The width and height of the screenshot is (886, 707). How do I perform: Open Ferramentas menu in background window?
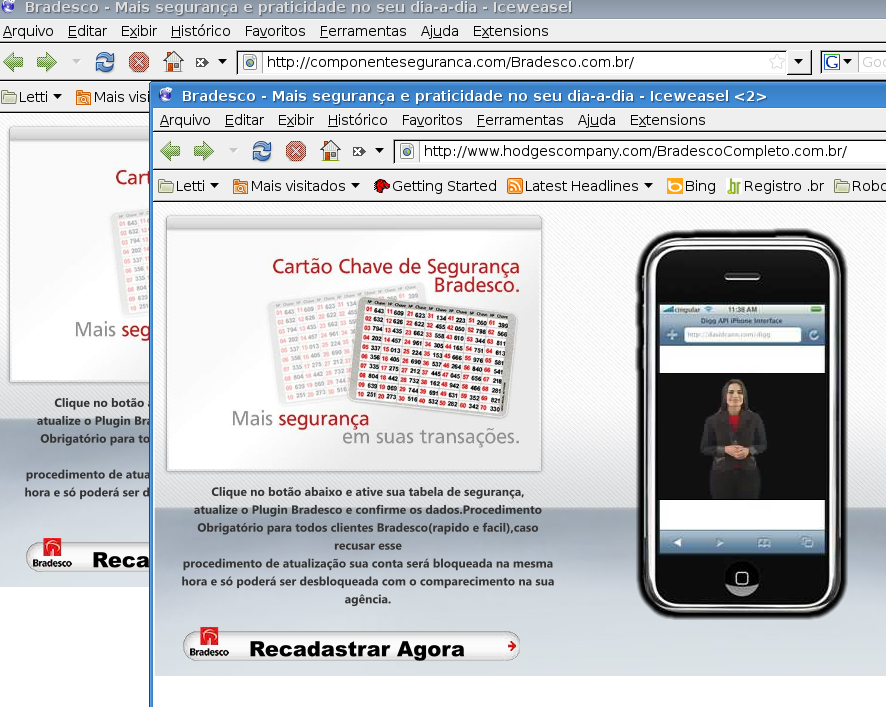coord(363,31)
